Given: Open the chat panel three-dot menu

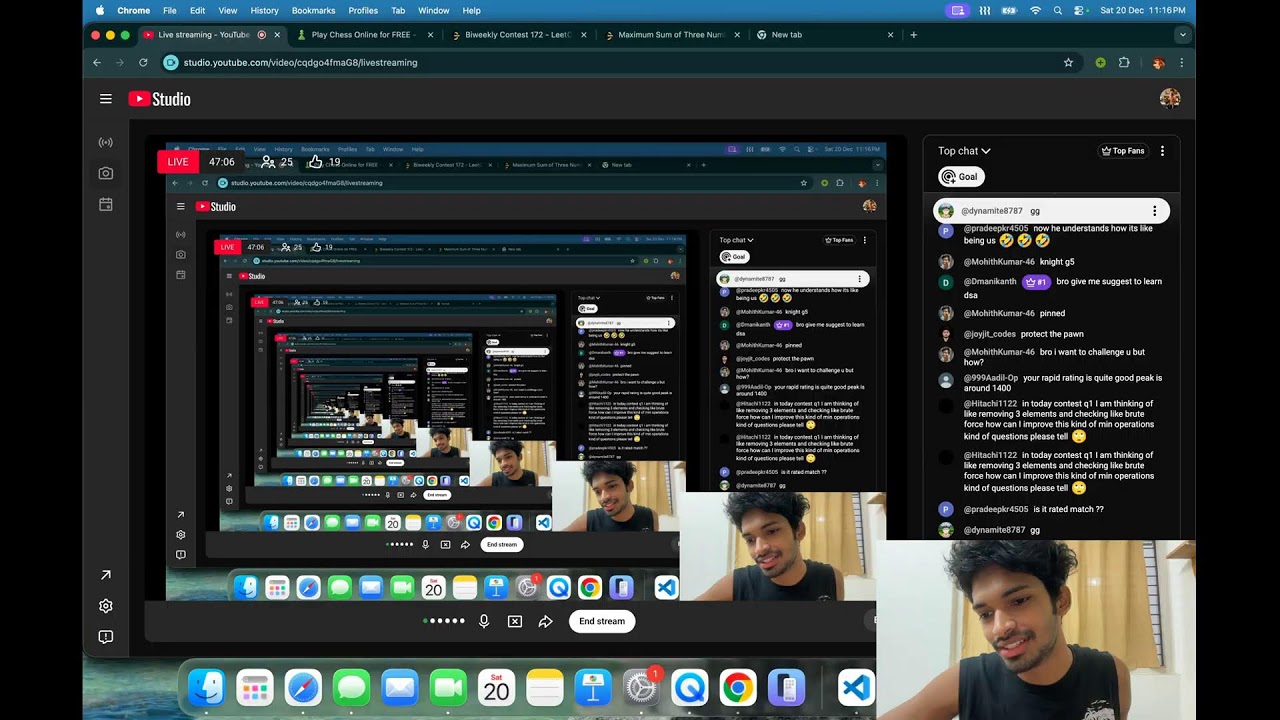Looking at the screenshot, I should (1162, 151).
